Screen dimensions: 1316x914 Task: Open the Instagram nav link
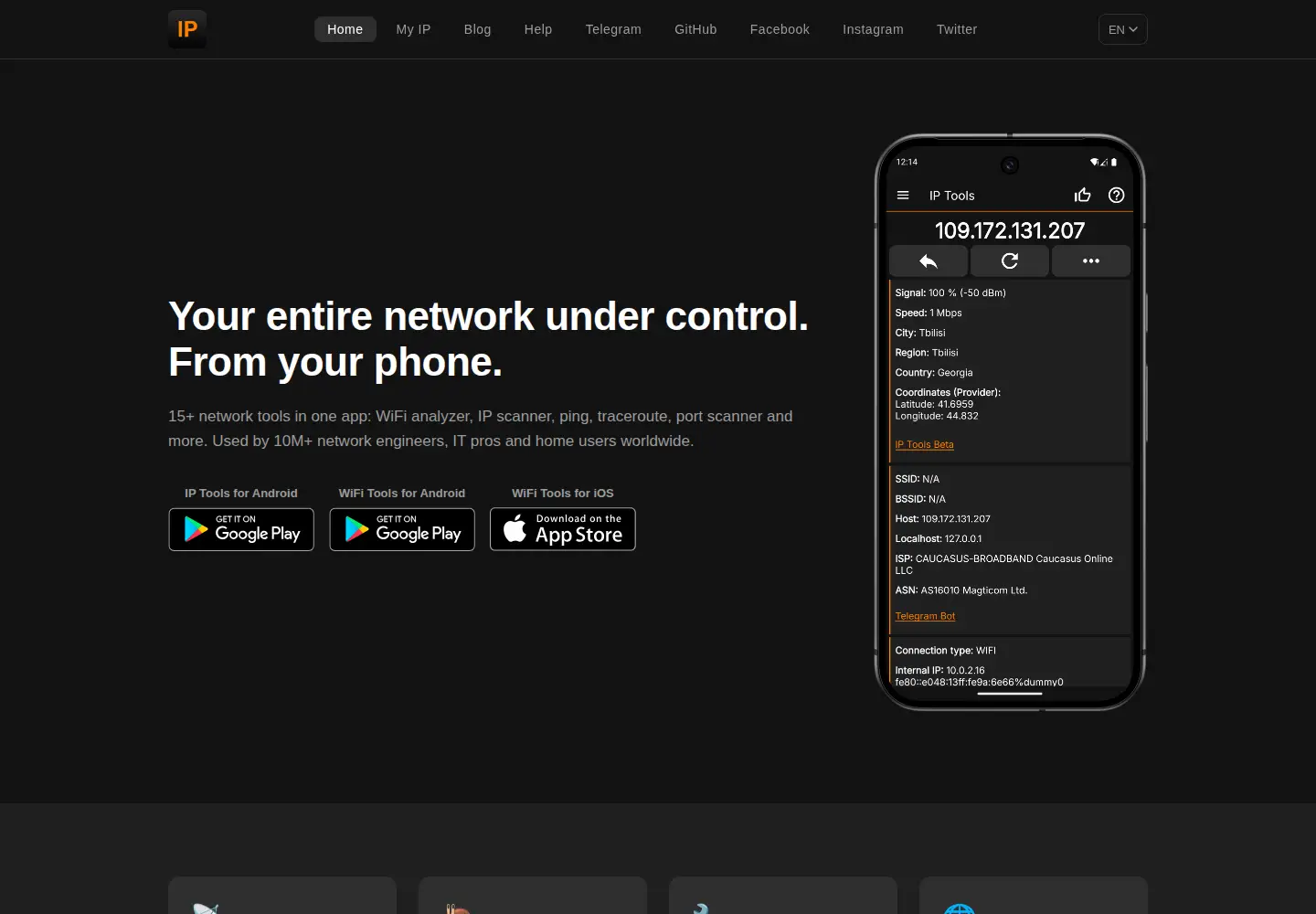(873, 29)
